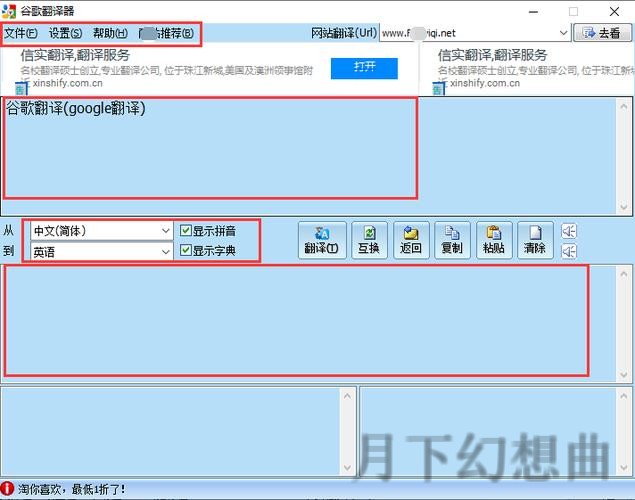This screenshot has height=500, width=635.
Task: Open the source language 中文(简体) dropdown
Action: coord(166,231)
